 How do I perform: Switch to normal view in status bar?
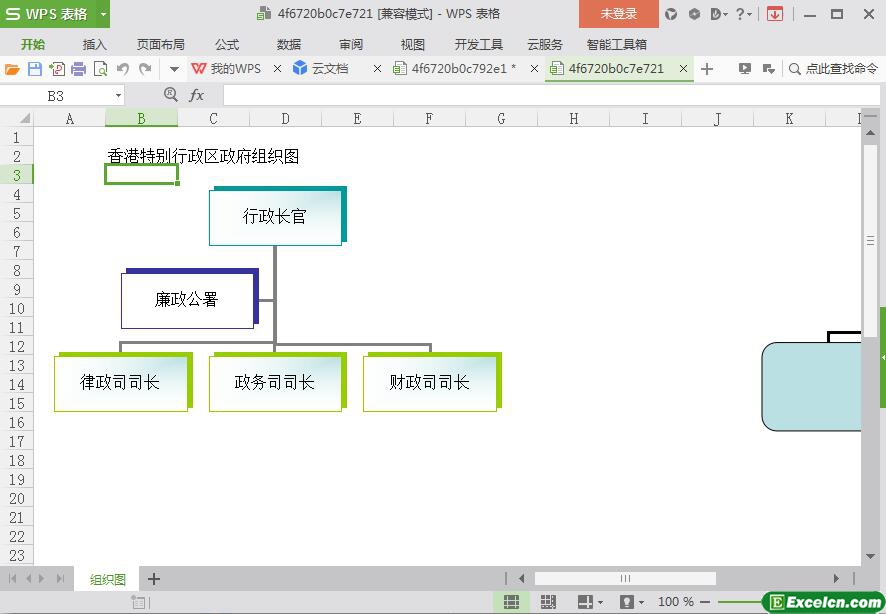point(511,602)
